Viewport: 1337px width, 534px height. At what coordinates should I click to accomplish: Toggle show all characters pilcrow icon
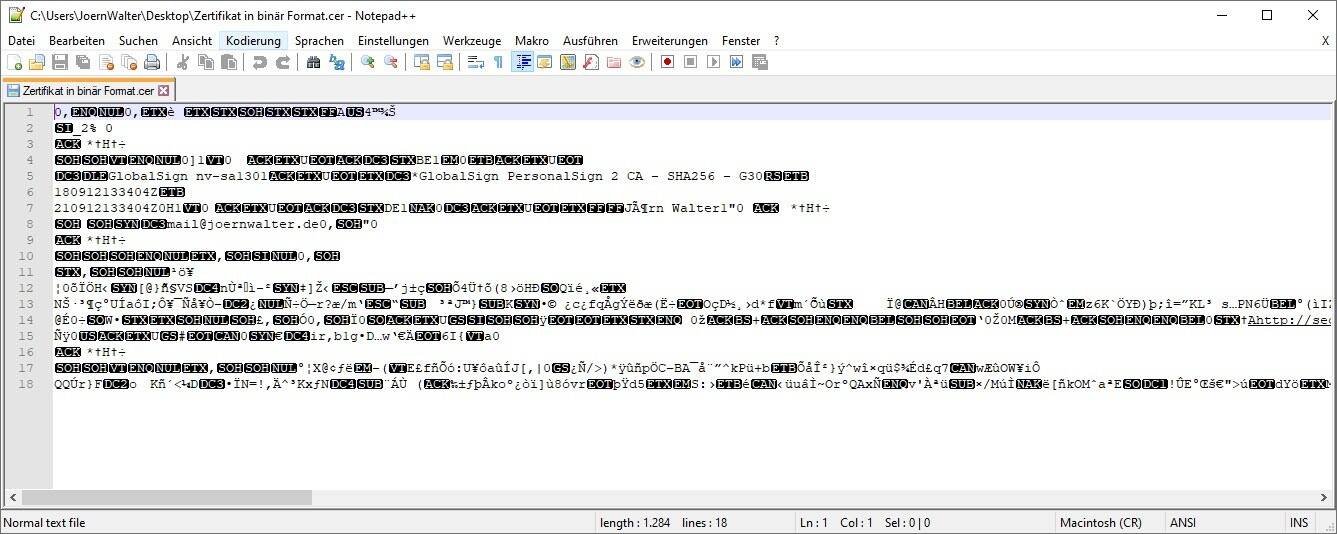pyautogui.click(x=498, y=62)
